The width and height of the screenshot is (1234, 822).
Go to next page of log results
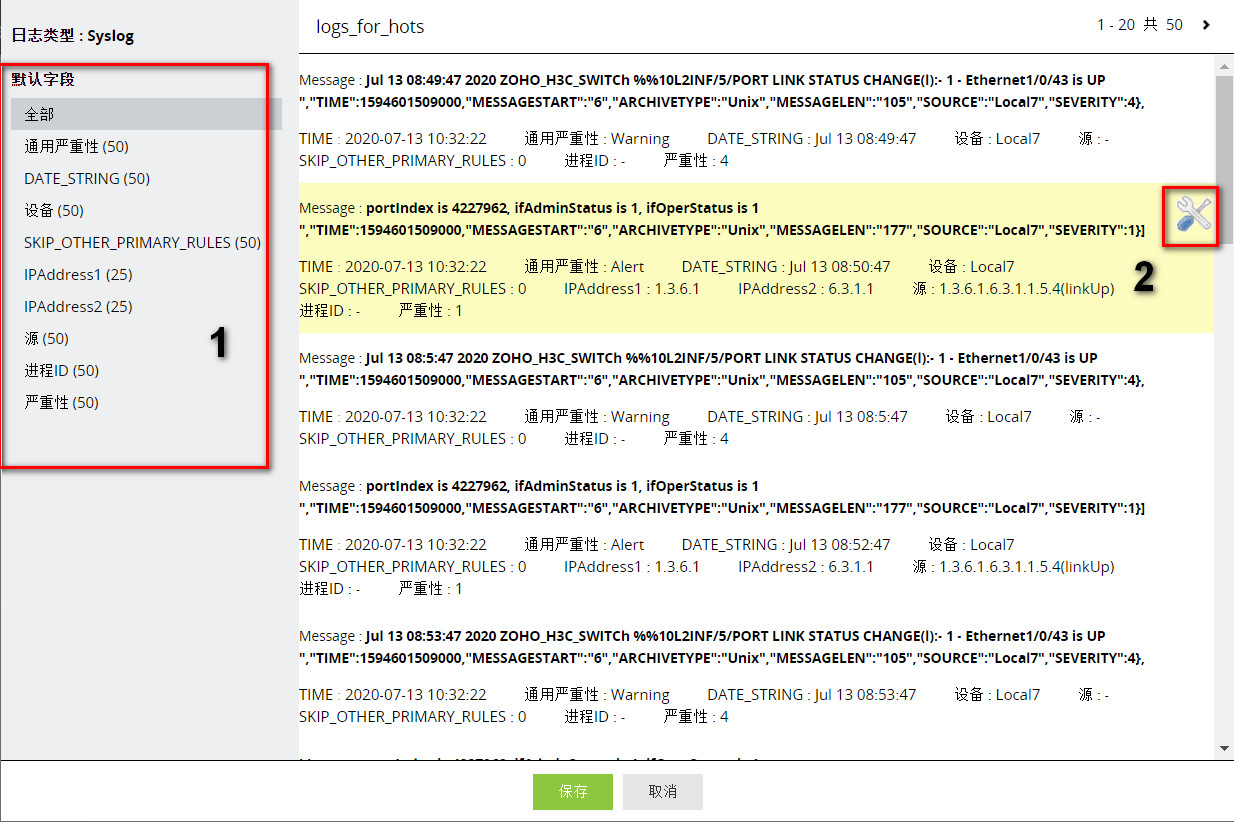click(x=1206, y=25)
